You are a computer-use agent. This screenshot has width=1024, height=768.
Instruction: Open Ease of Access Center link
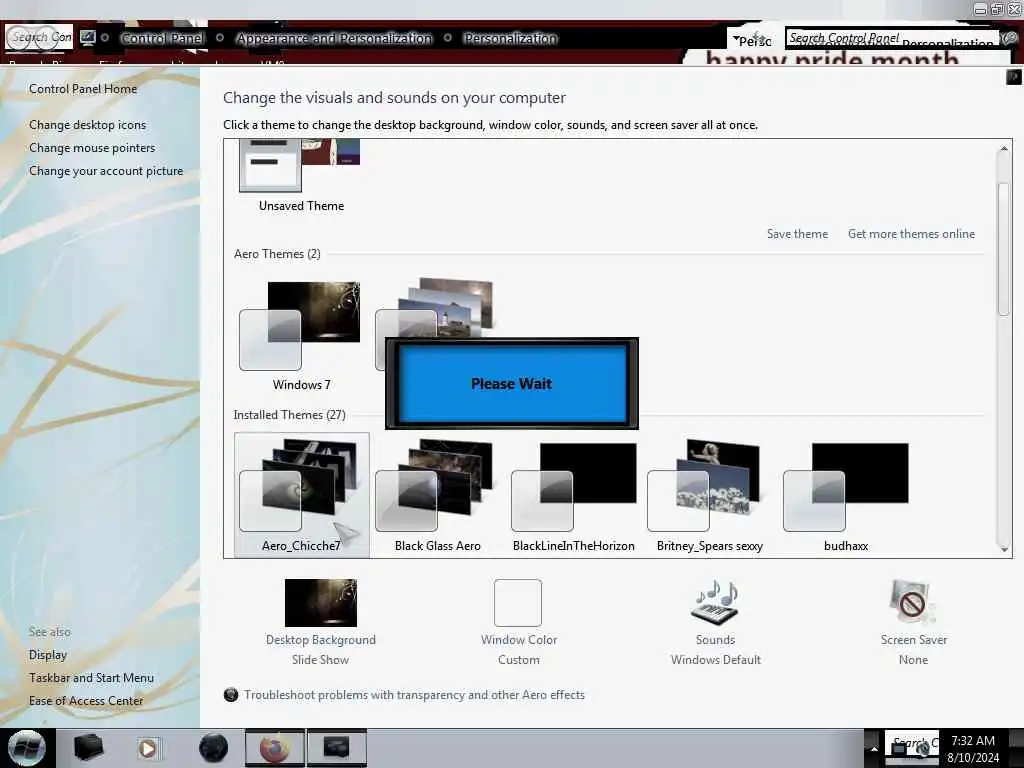[x=86, y=701]
